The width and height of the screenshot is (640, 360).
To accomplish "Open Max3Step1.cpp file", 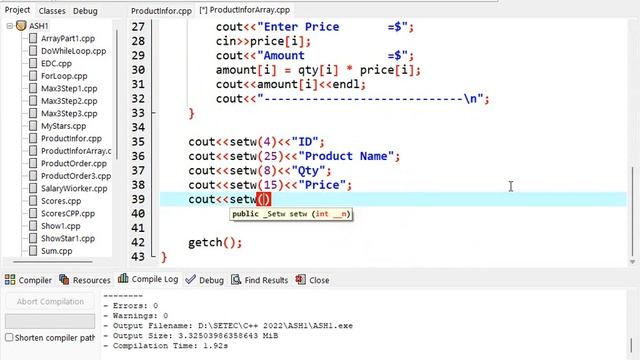I will point(69,89).
